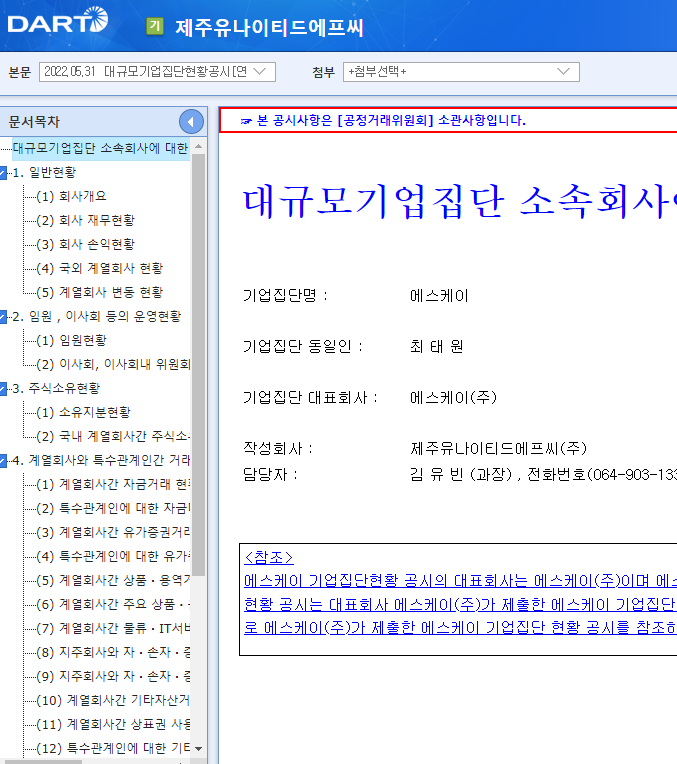Viewport: 677px width, 764px height.
Task: Open the 첨부 attachment selection dropdown
Action: (x=461, y=72)
